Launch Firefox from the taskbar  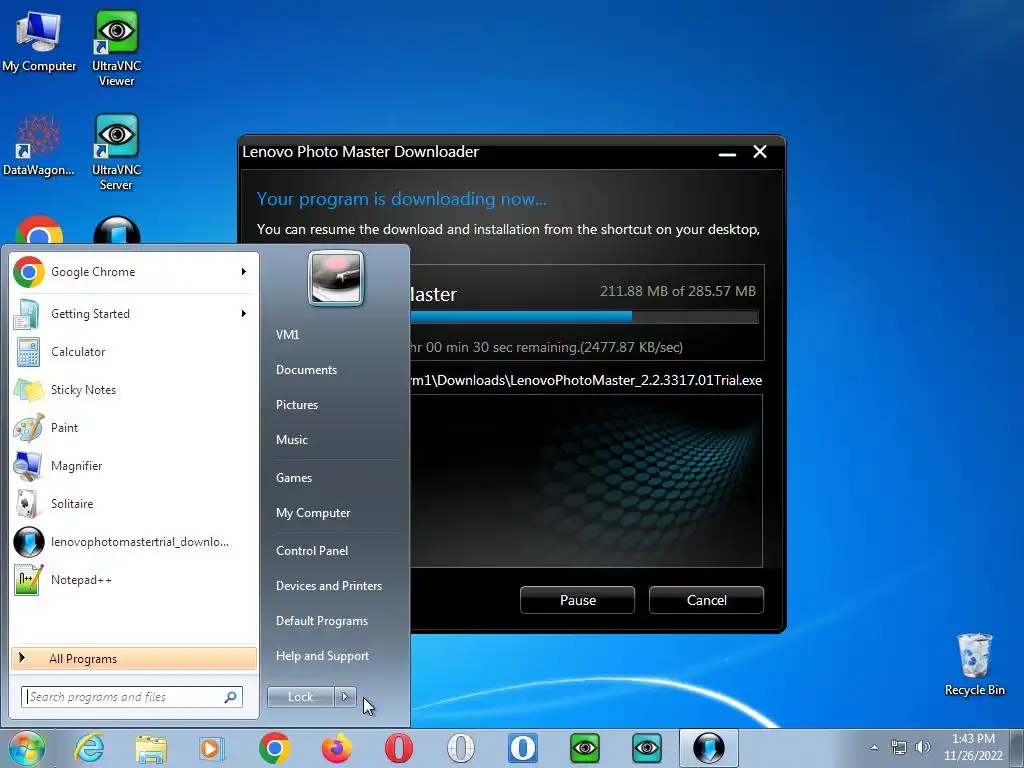click(336, 748)
